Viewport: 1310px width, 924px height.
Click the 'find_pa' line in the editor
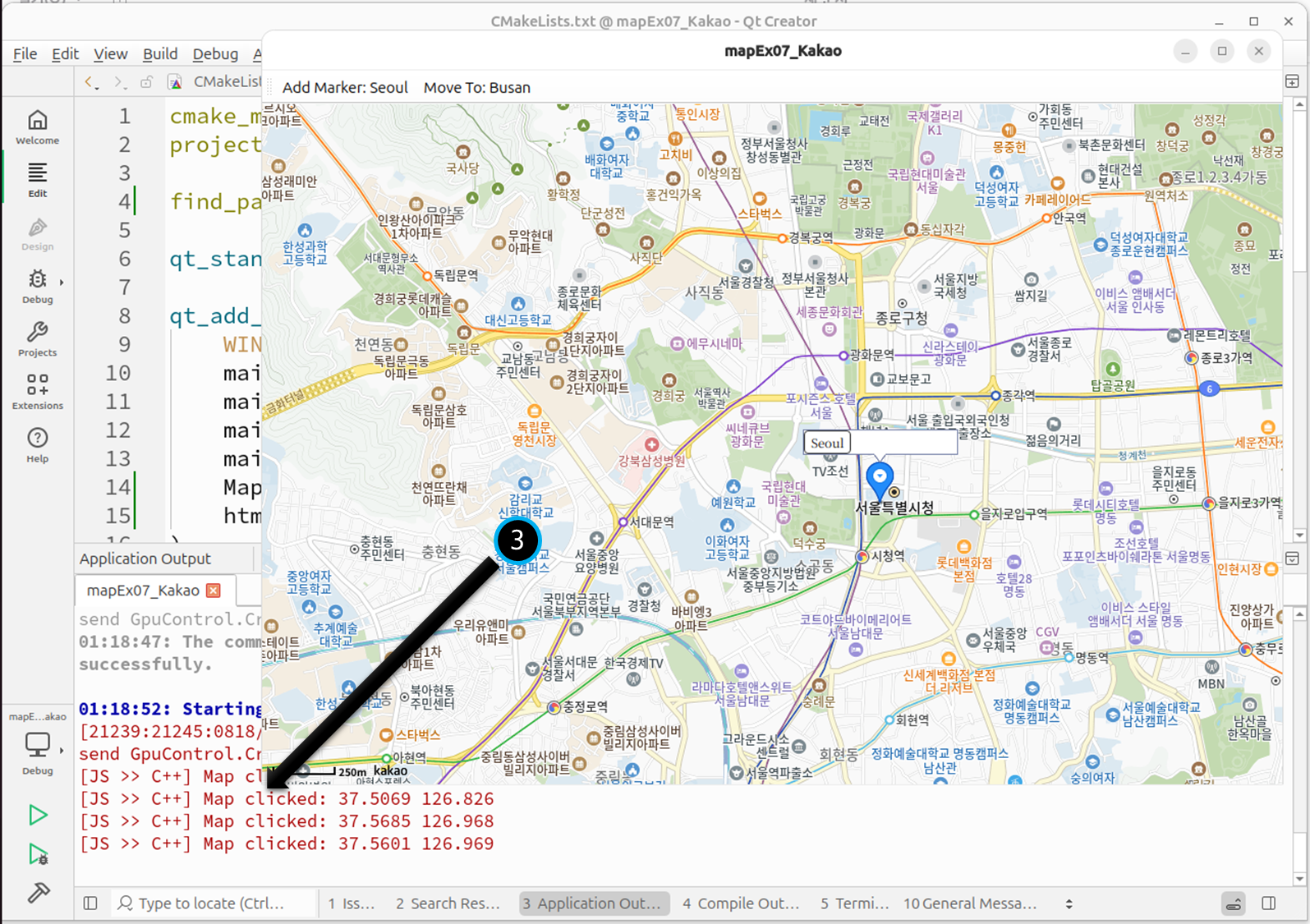click(x=215, y=201)
